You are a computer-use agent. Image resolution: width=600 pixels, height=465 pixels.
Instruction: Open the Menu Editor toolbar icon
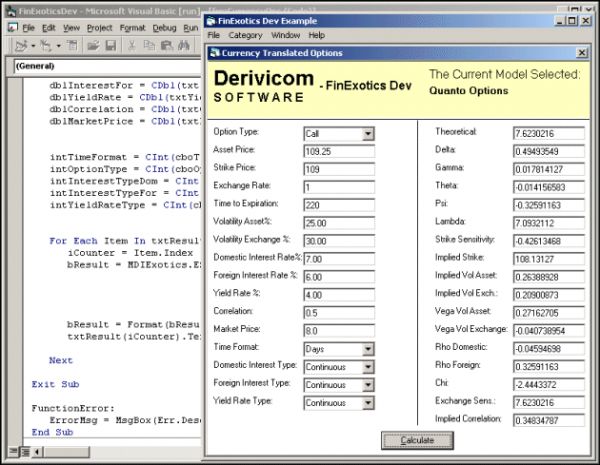pos(72,46)
